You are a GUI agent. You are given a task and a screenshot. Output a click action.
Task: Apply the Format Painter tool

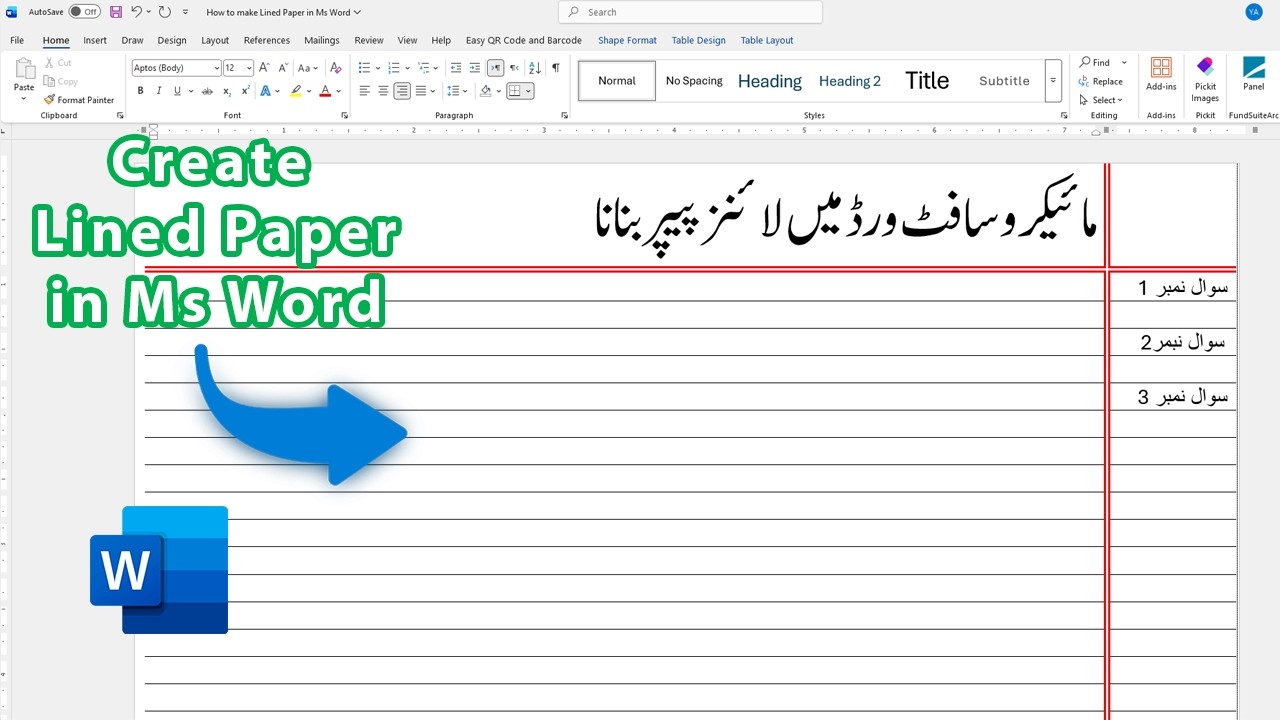(x=79, y=100)
